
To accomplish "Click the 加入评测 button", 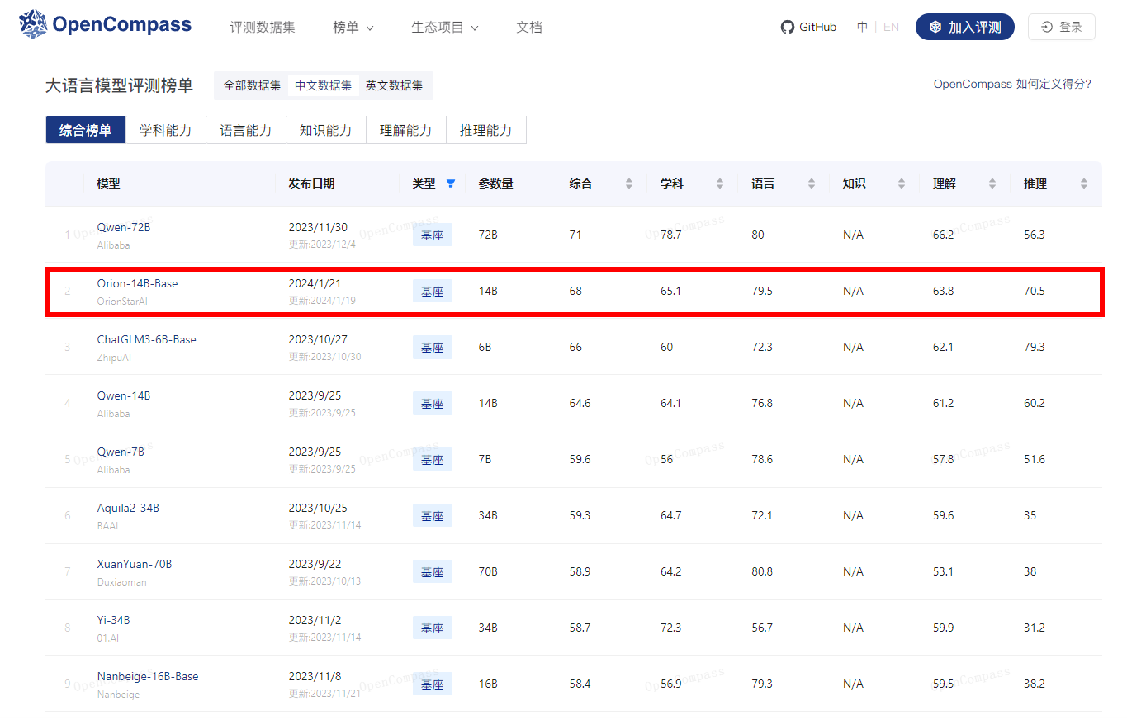I will pyautogui.click(x=965, y=27).
